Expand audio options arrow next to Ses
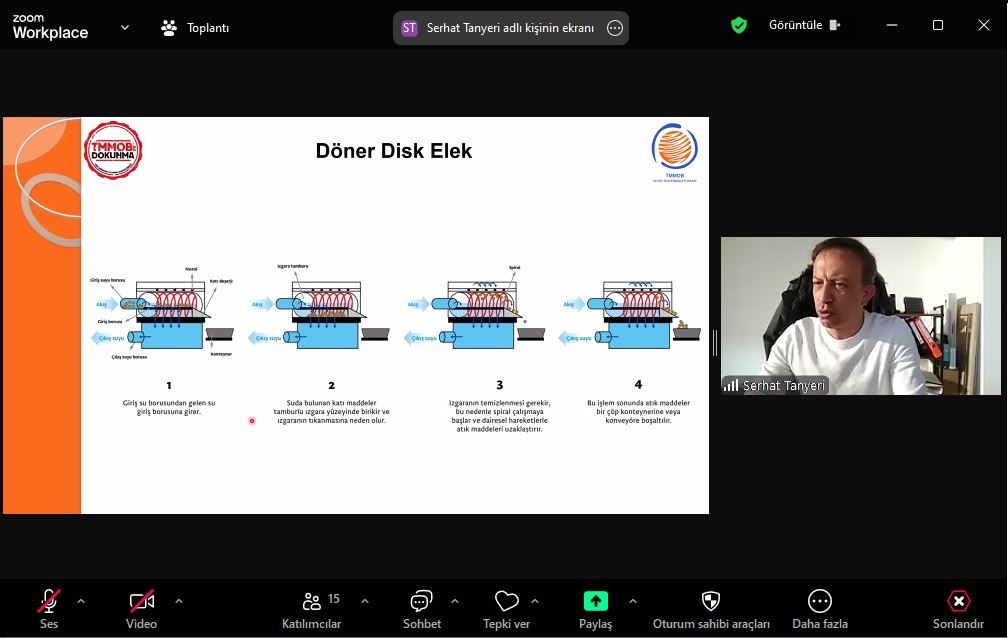The image size is (1008, 638). tap(81, 601)
